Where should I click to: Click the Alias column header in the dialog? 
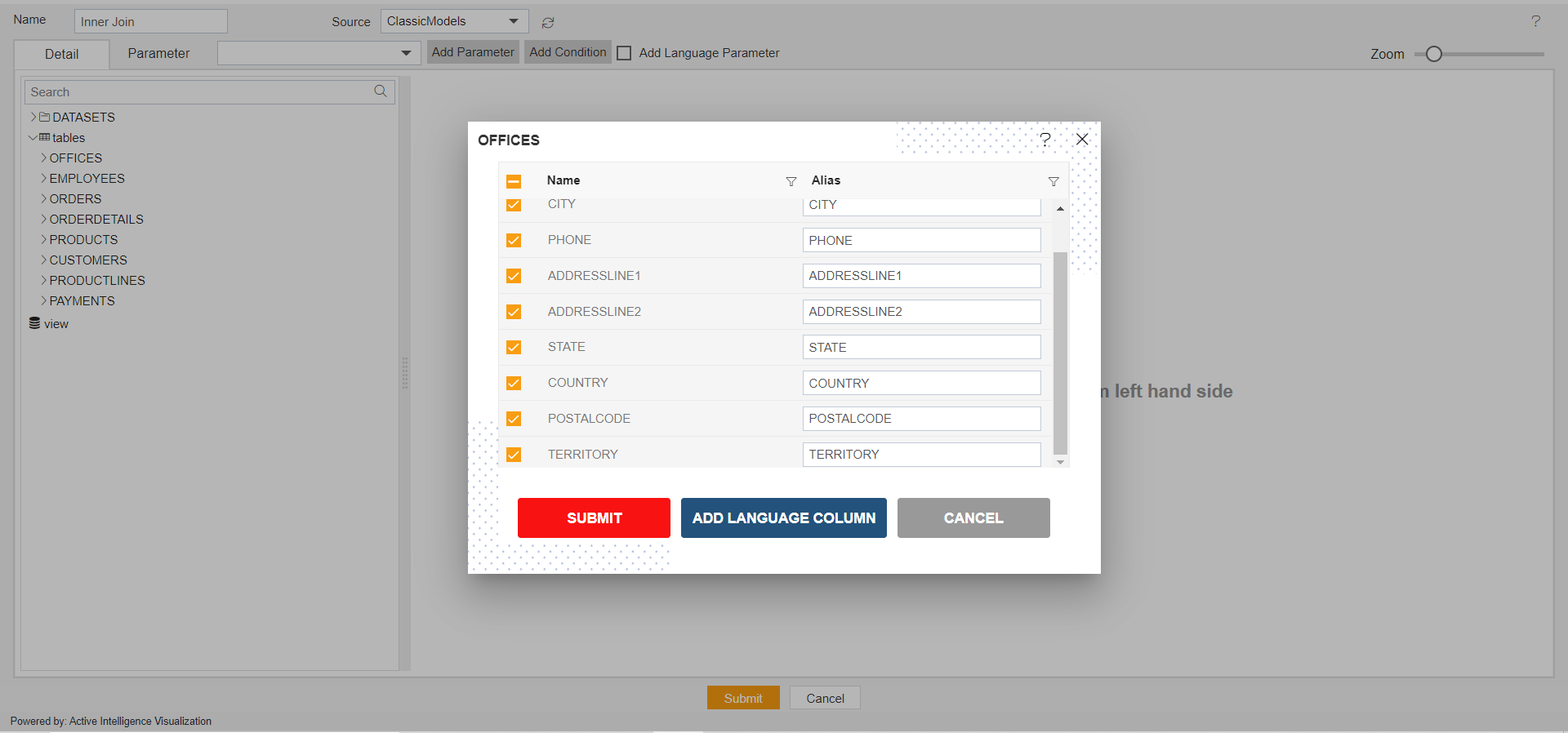[826, 180]
